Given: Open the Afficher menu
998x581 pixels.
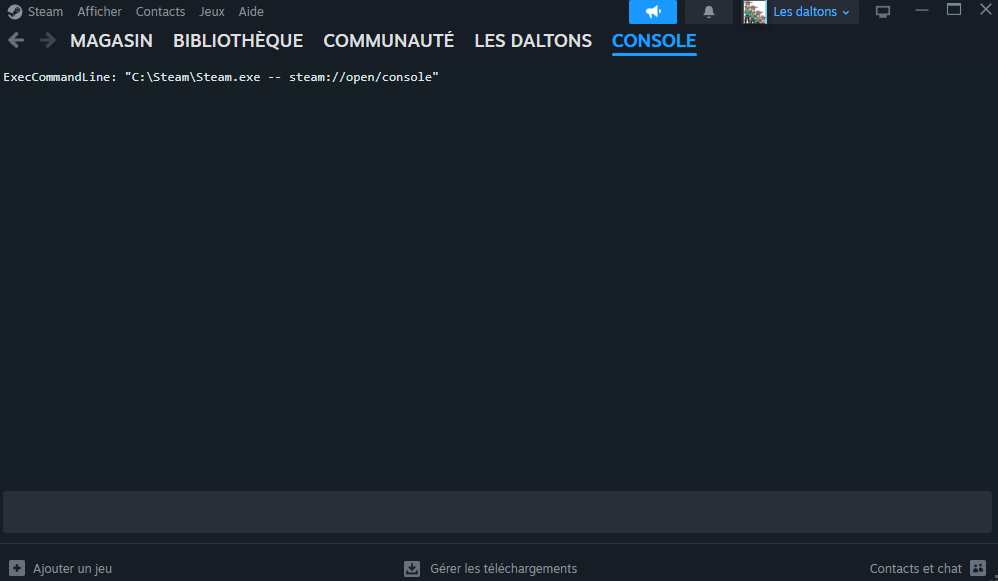Looking at the screenshot, I should click(99, 11).
